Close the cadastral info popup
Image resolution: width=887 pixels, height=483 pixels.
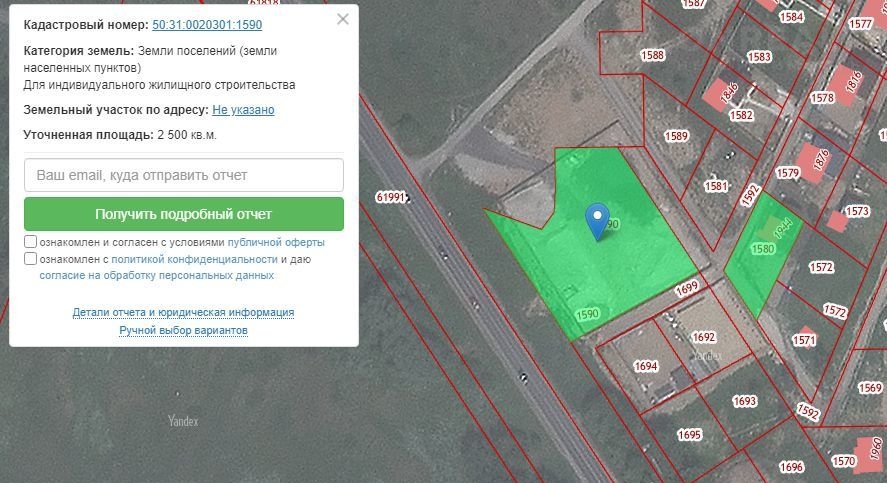pyautogui.click(x=343, y=19)
